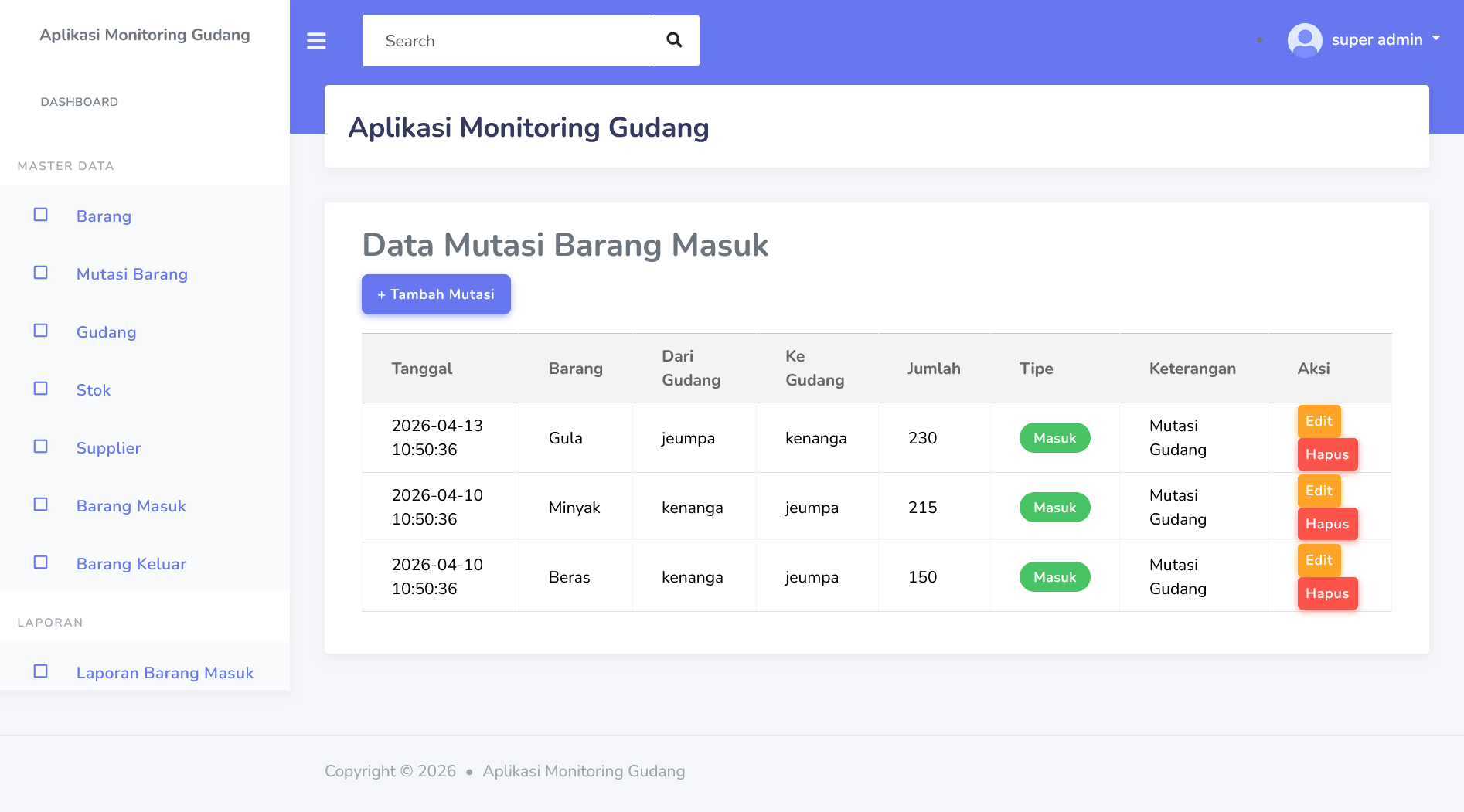This screenshot has width=1464, height=812.
Task: Delete the Minyak mutation with Hapus
Action: point(1326,524)
